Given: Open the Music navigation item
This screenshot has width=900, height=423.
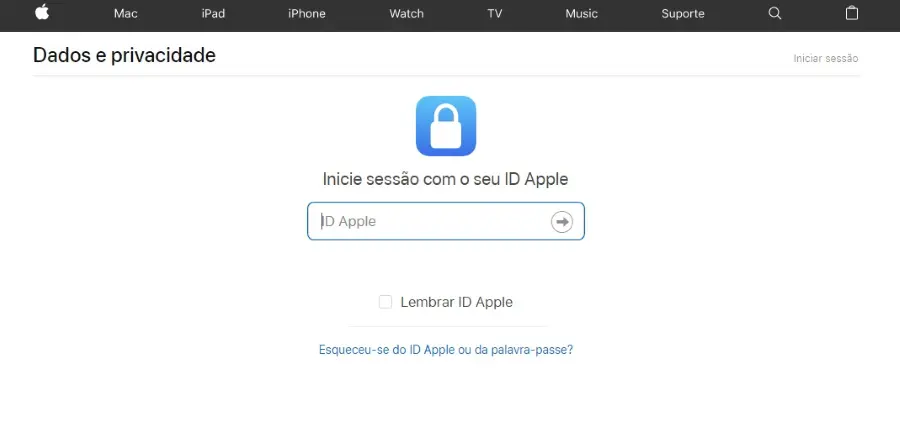Looking at the screenshot, I should coord(581,14).
